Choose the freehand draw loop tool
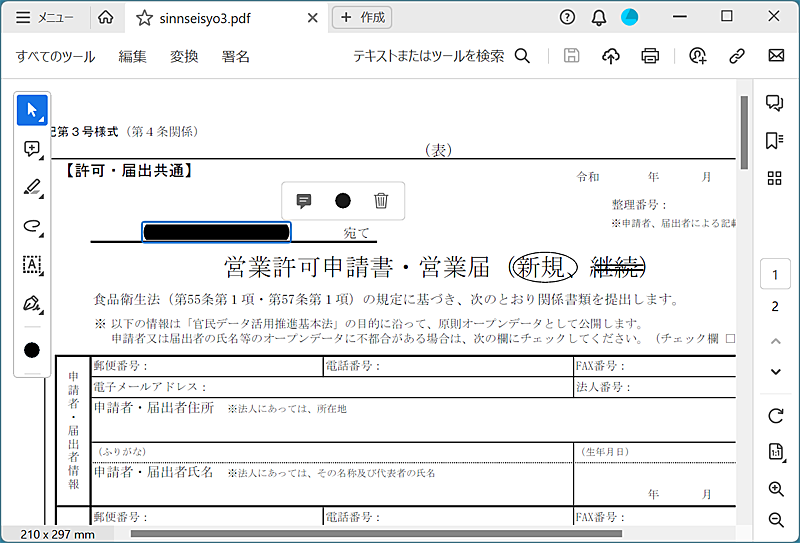 [x=32, y=226]
